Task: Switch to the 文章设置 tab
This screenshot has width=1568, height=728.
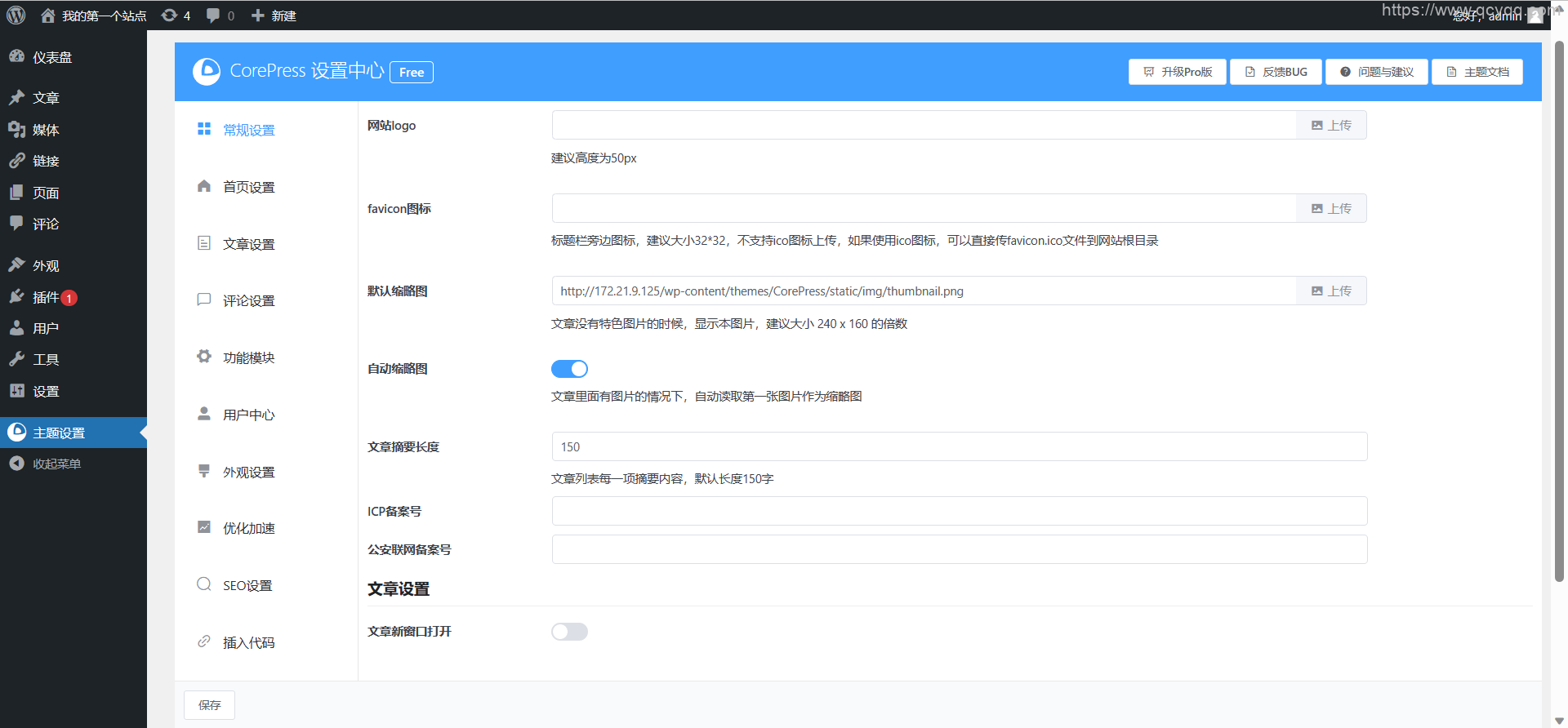Action: tap(248, 244)
